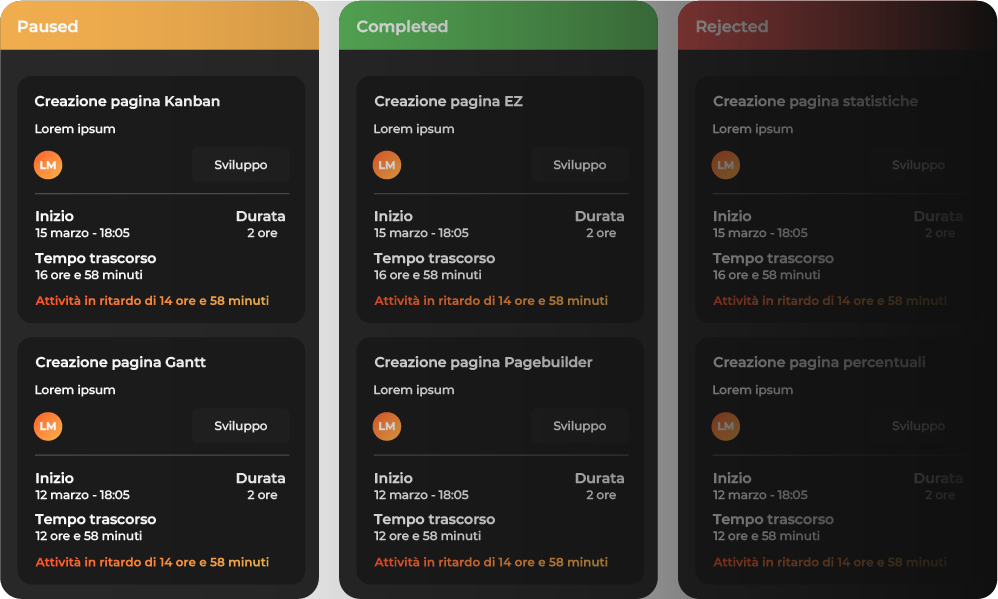Open the Creazione pagina Kanban card title

click(127, 101)
